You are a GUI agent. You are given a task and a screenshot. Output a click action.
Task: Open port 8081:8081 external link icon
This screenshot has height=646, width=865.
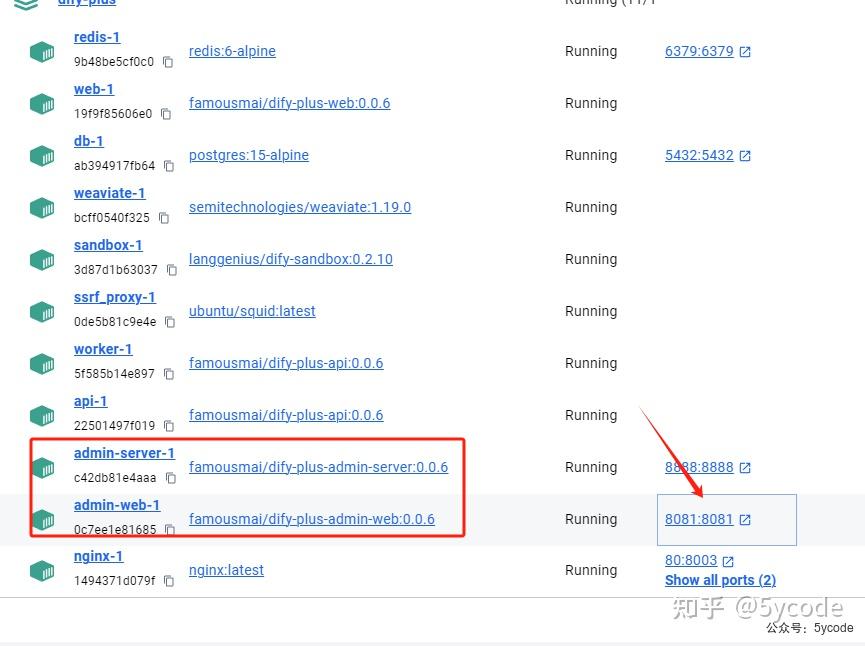pos(745,520)
